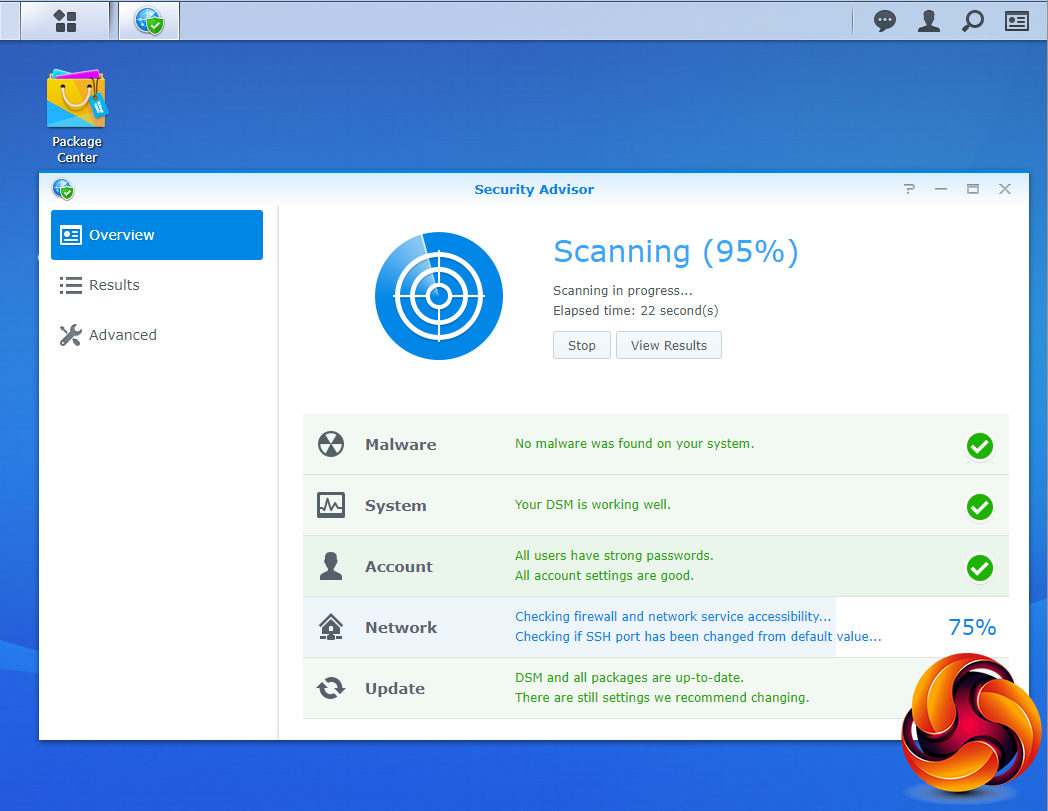Click 'Elapsed time: 22 second(s)' text
1048x811 pixels.
(636, 310)
